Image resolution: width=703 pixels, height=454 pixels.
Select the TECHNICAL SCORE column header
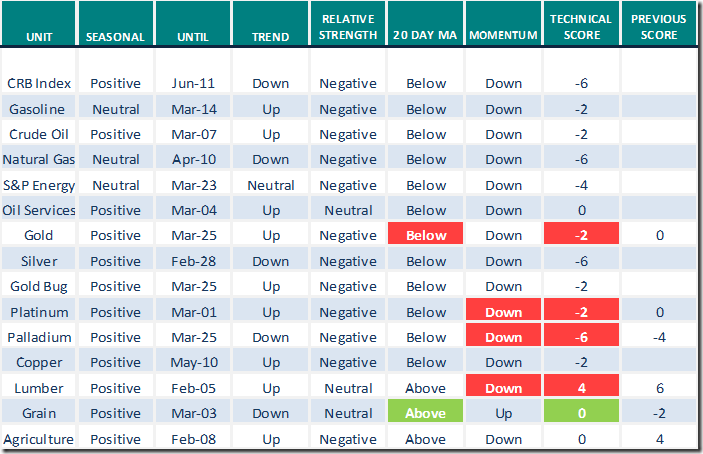pyautogui.click(x=582, y=28)
